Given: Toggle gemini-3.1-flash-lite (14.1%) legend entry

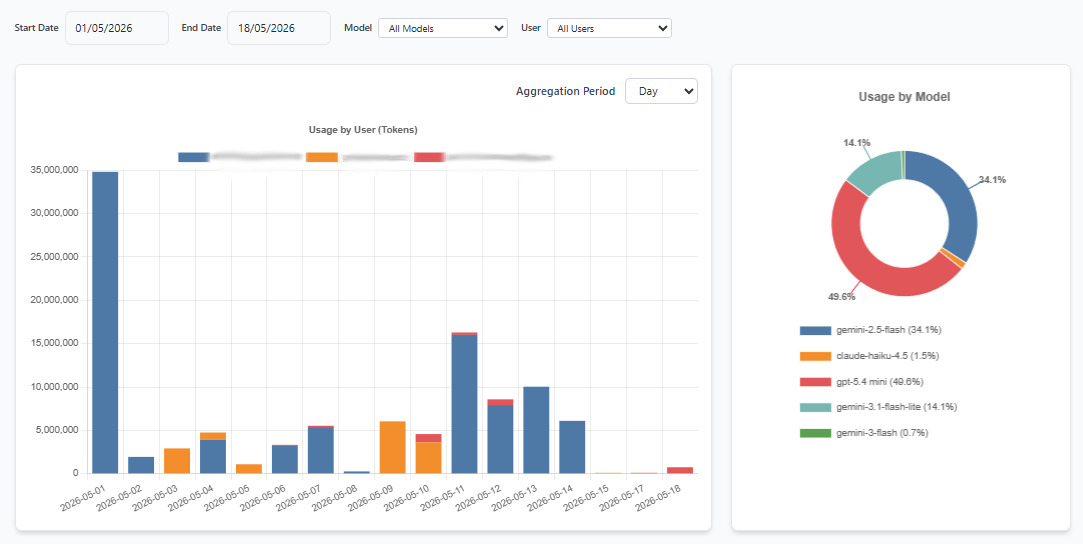Looking at the screenshot, I should click(x=878, y=407).
